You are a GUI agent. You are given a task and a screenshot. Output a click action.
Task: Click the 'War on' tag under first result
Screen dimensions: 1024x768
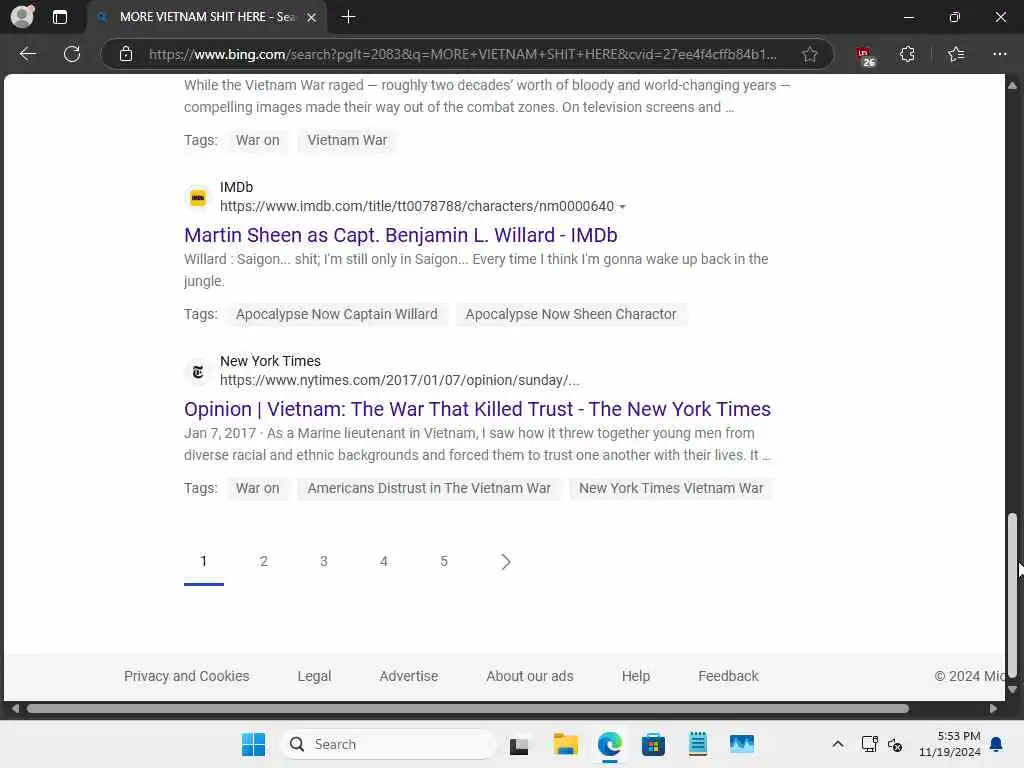257,140
